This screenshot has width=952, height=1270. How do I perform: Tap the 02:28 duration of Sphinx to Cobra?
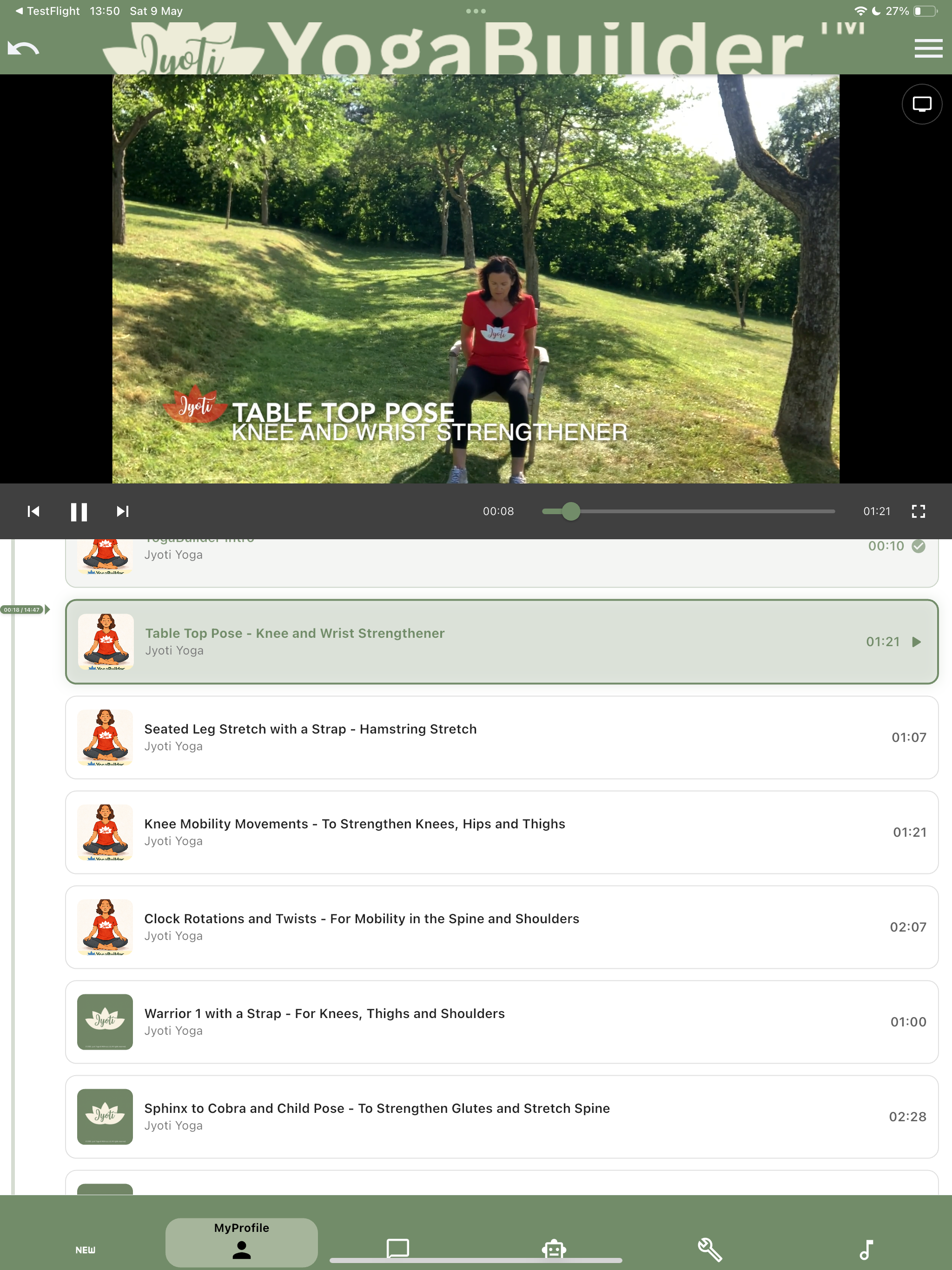[907, 1116]
